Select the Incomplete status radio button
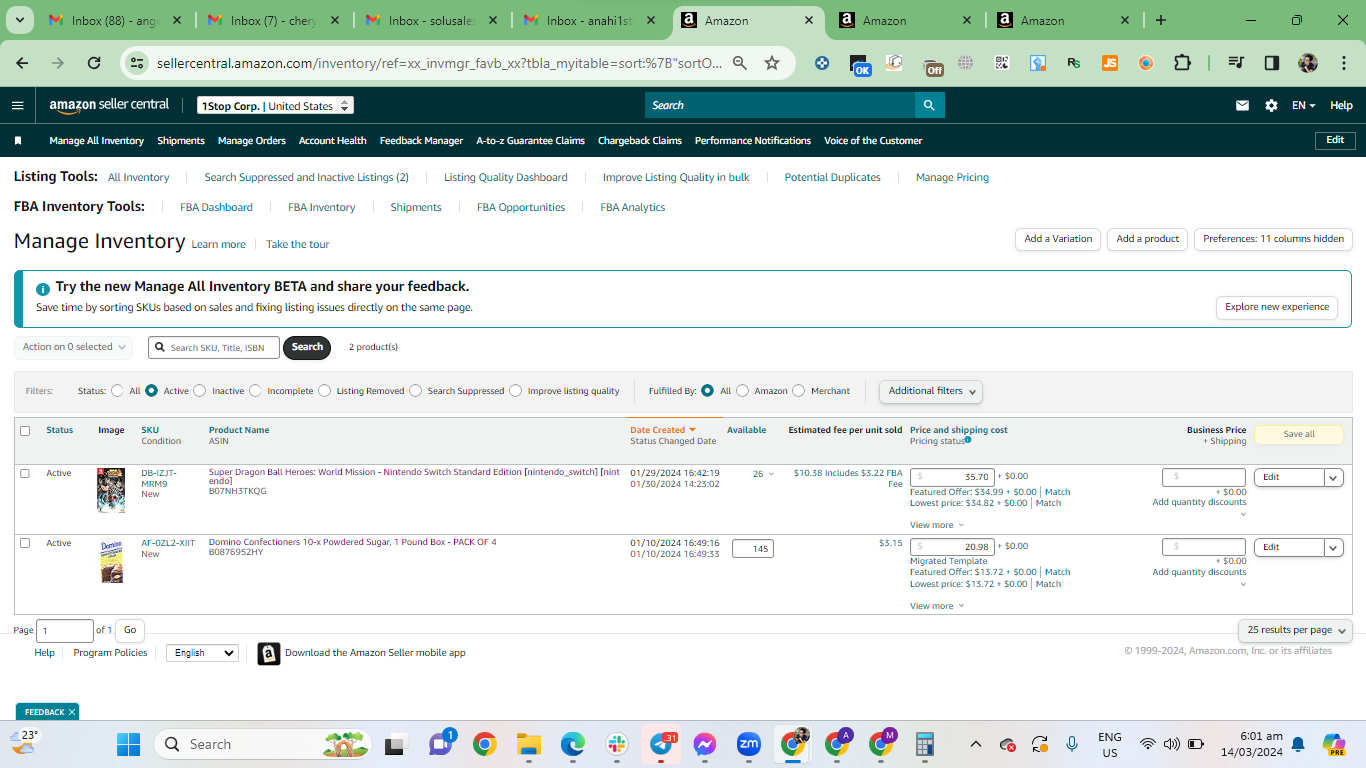This screenshot has height=768, width=1366. [256, 391]
